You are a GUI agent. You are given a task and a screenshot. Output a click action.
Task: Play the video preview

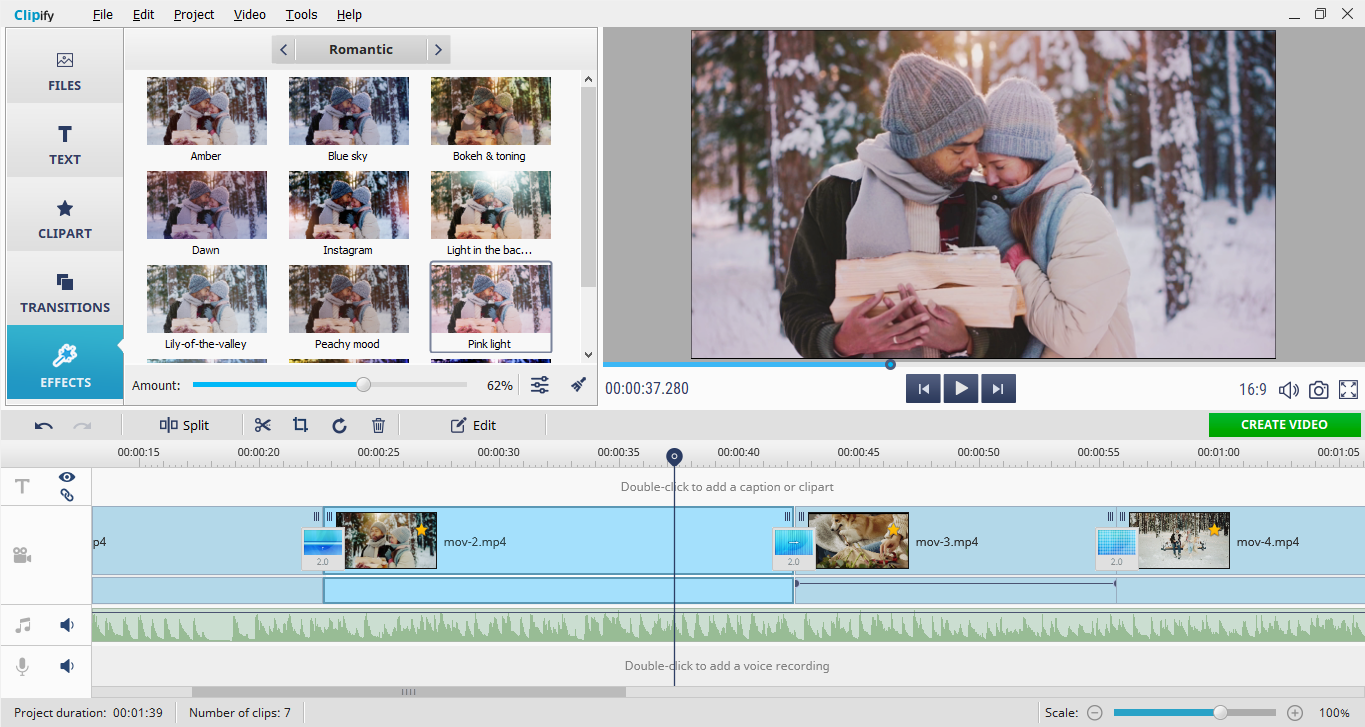961,389
